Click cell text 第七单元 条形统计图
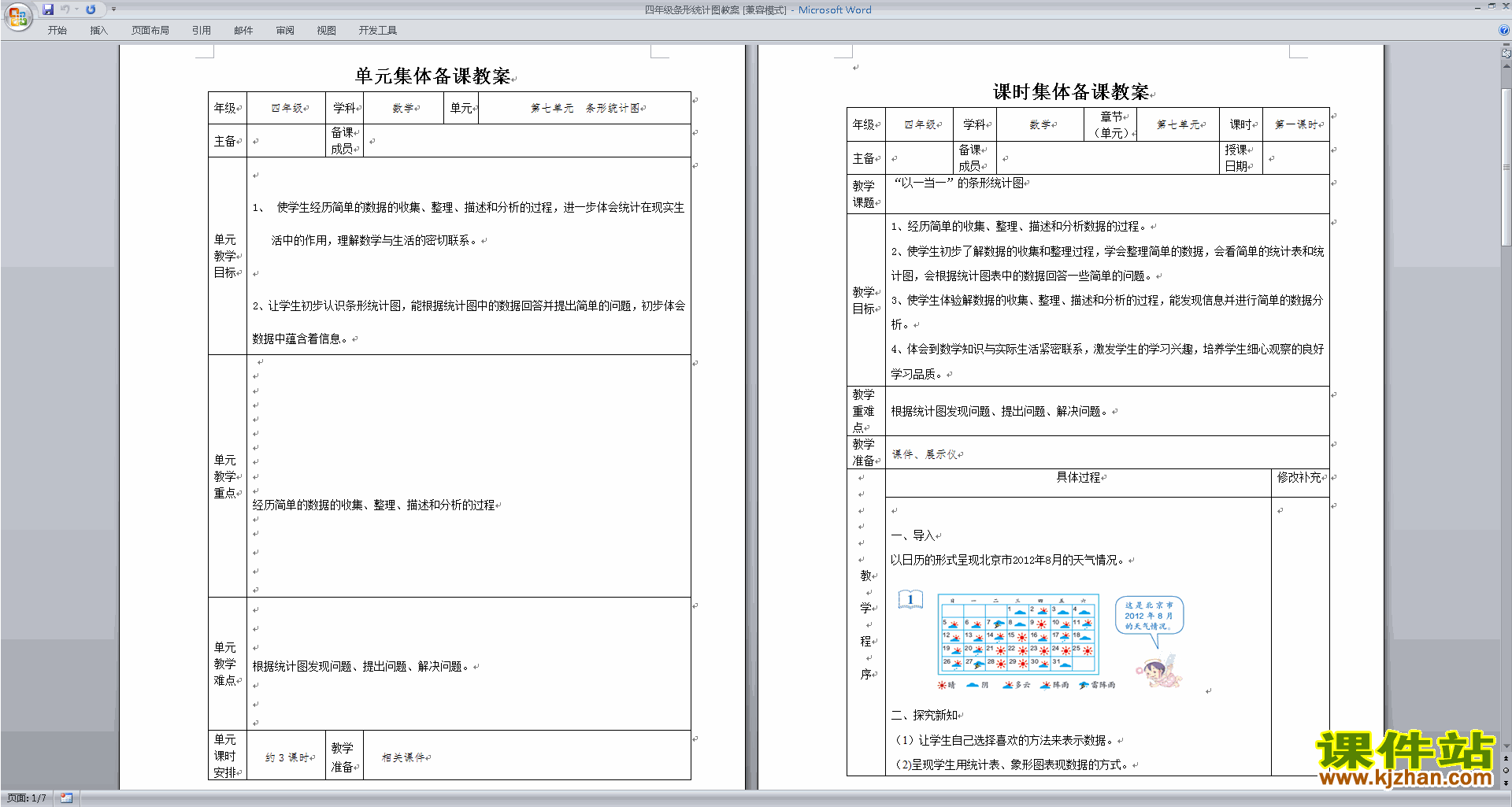Screen dimensions: 1512x807 (585, 109)
